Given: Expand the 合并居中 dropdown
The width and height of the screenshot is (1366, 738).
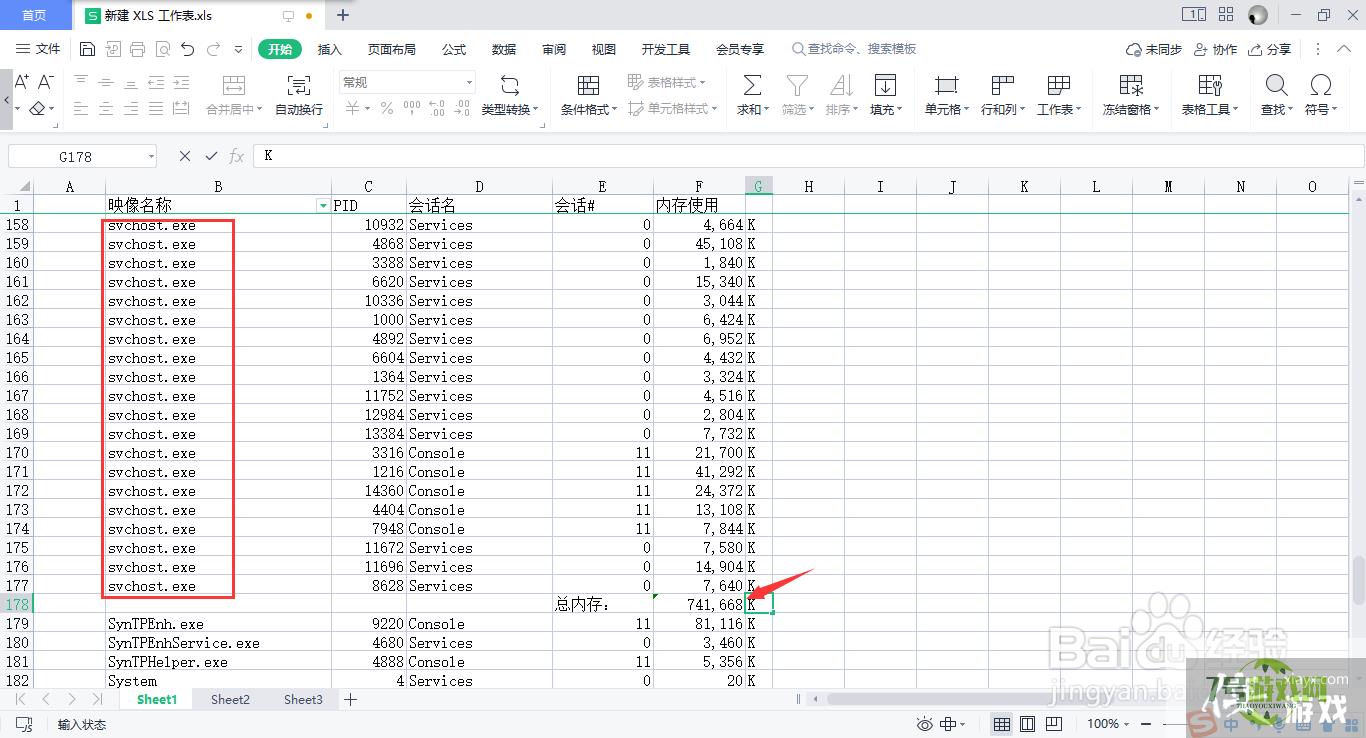Looking at the screenshot, I should coord(260,110).
